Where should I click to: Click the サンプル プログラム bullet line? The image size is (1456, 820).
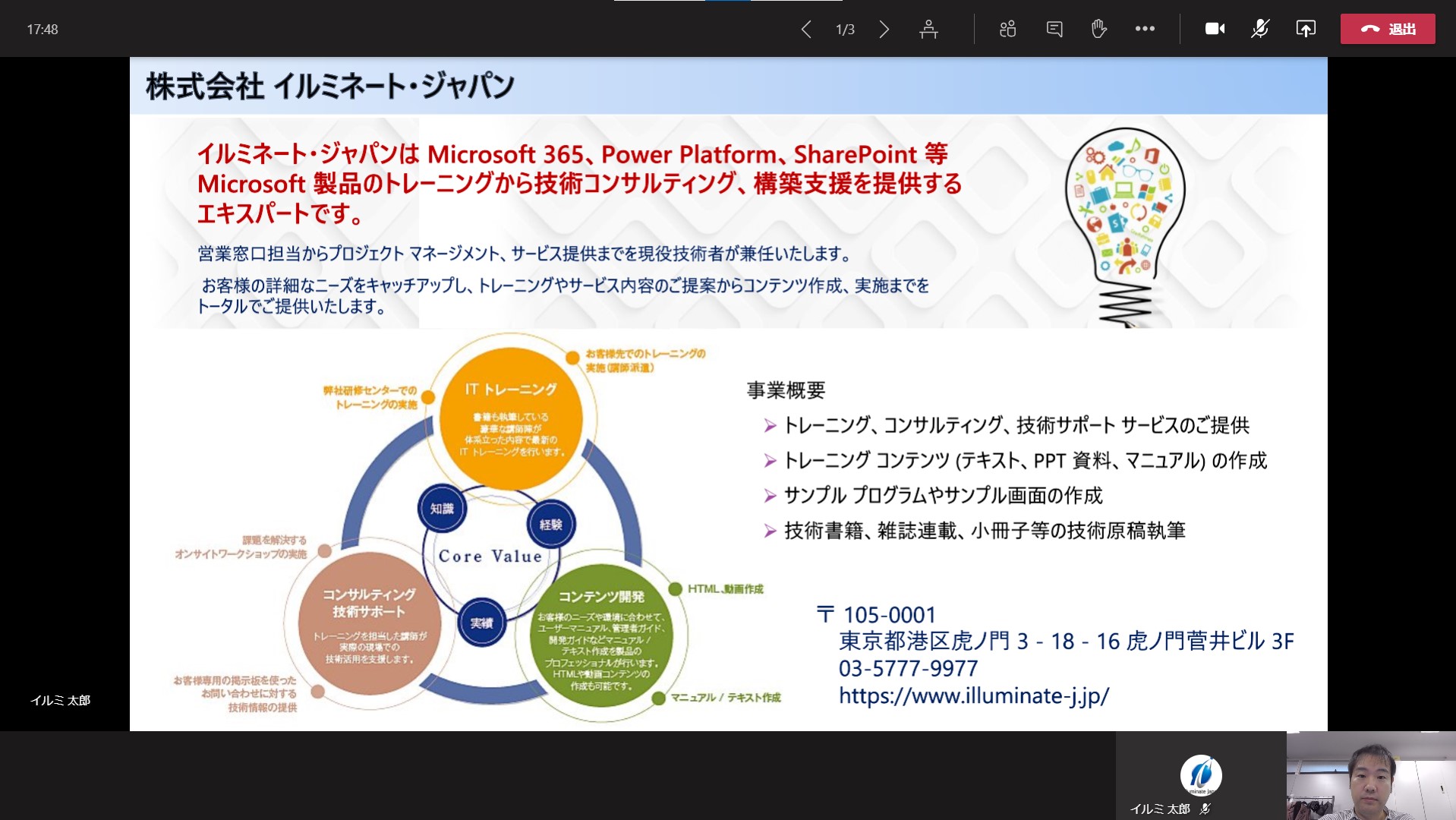pyautogui.click(x=943, y=495)
